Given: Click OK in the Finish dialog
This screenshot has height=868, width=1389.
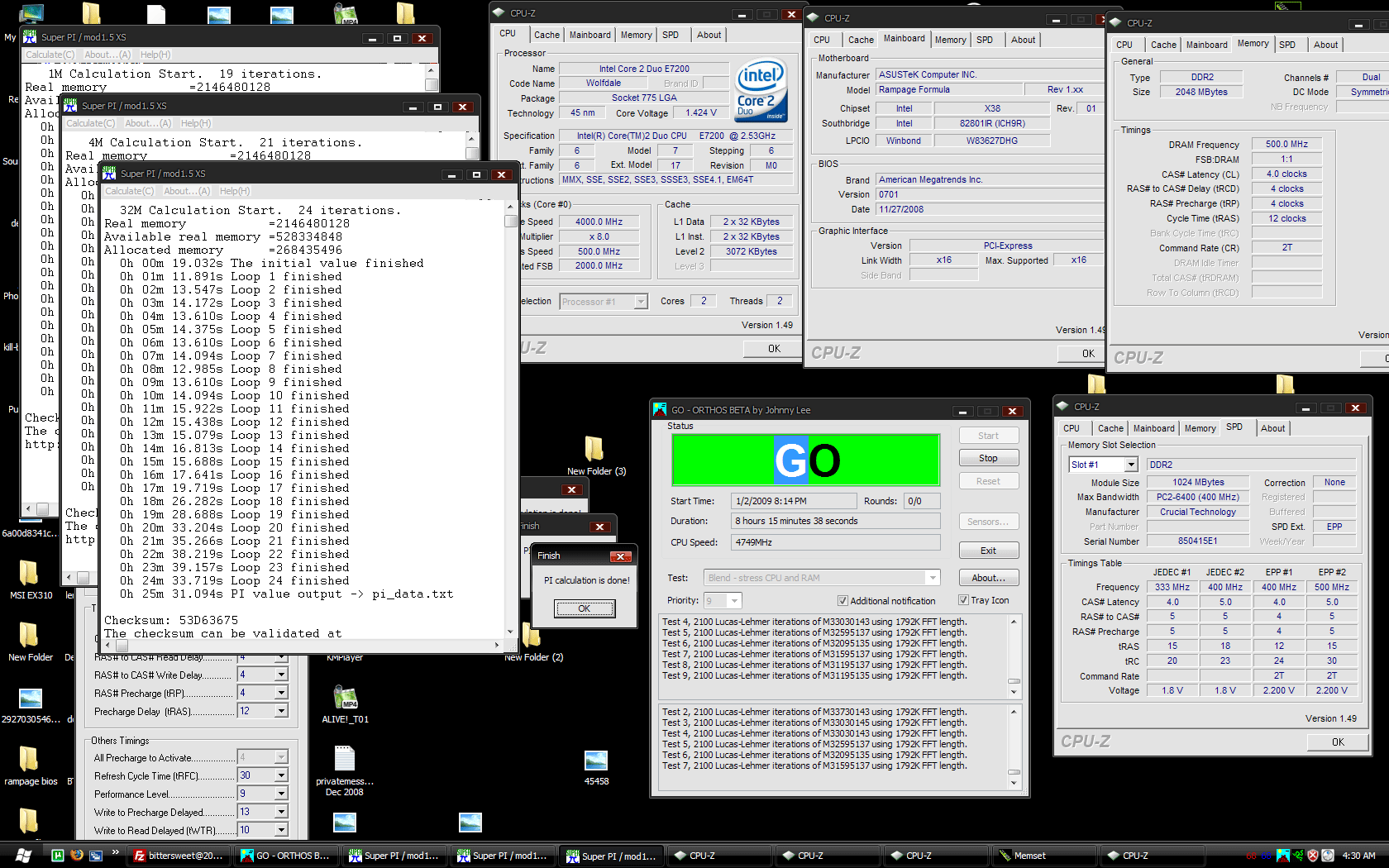Looking at the screenshot, I should click(x=585, y=608).
